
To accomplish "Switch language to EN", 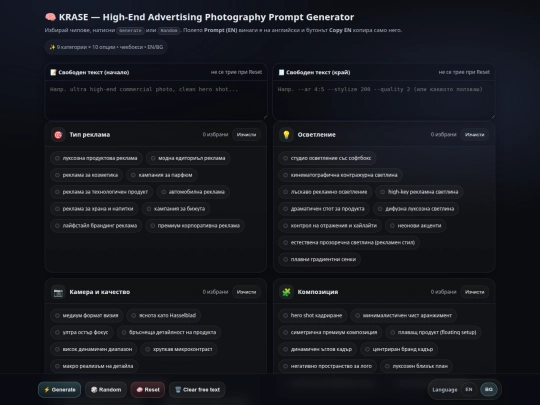I will pos(469,390).
